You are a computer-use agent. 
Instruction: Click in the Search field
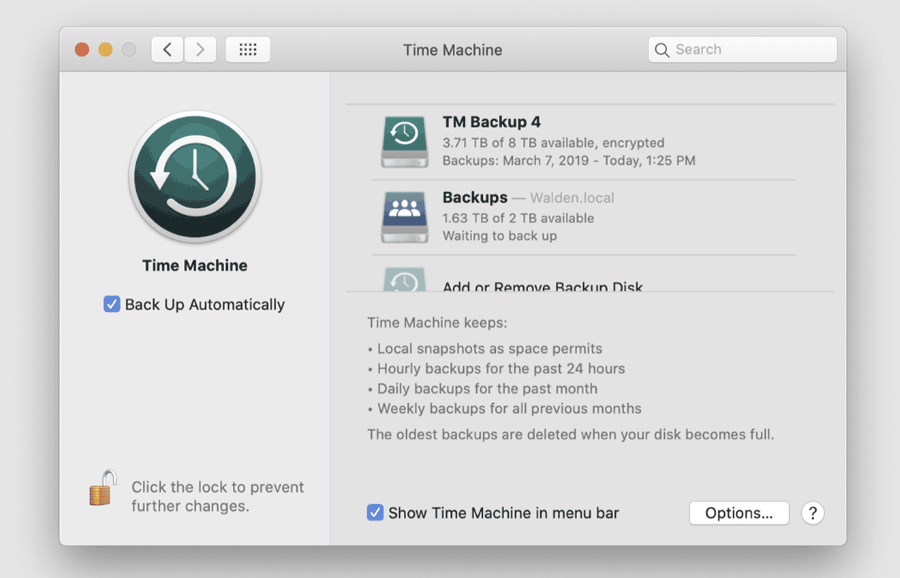(x=743, y=49)
